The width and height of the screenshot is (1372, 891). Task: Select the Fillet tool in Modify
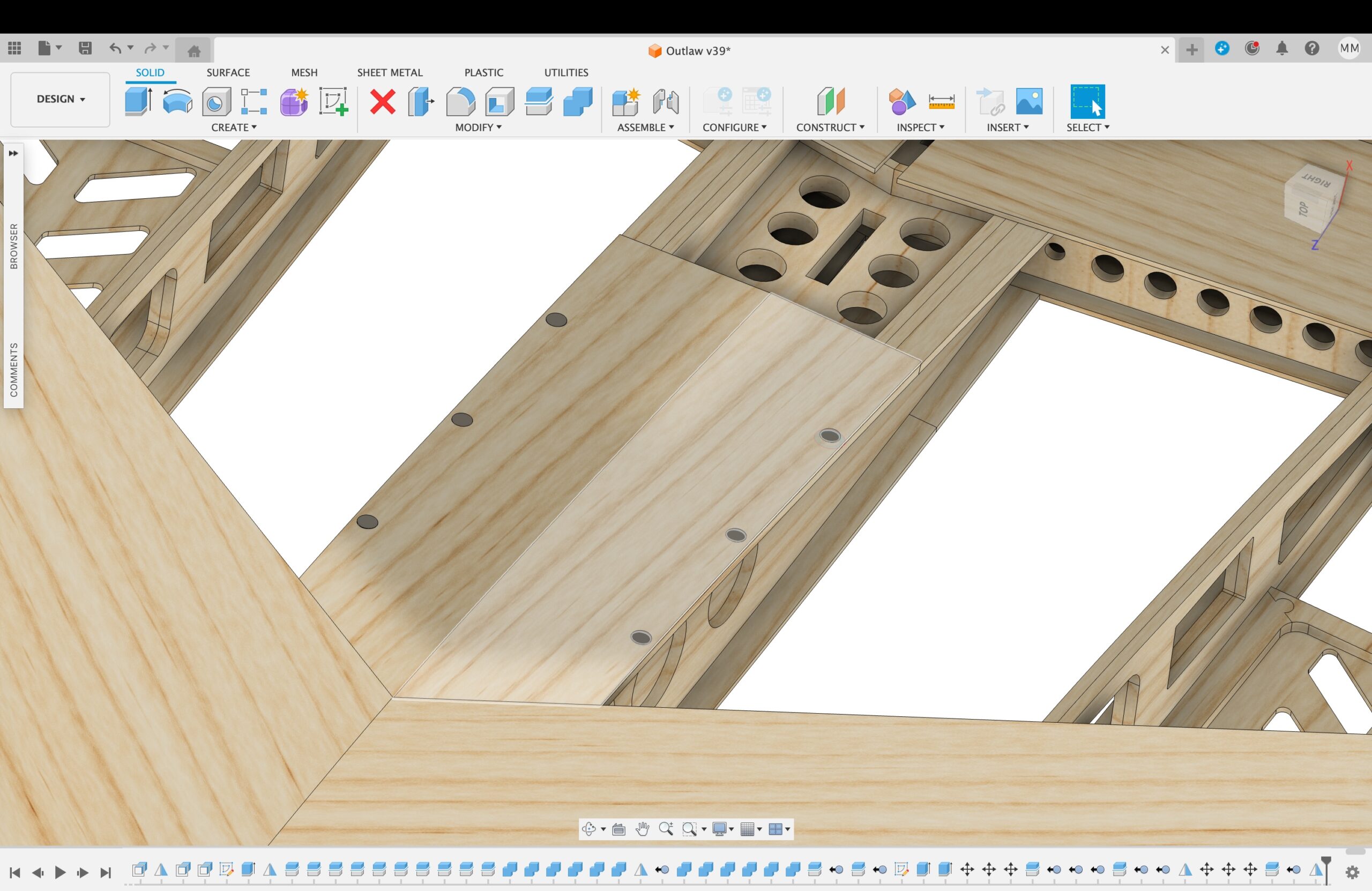(x=460, y=101)
